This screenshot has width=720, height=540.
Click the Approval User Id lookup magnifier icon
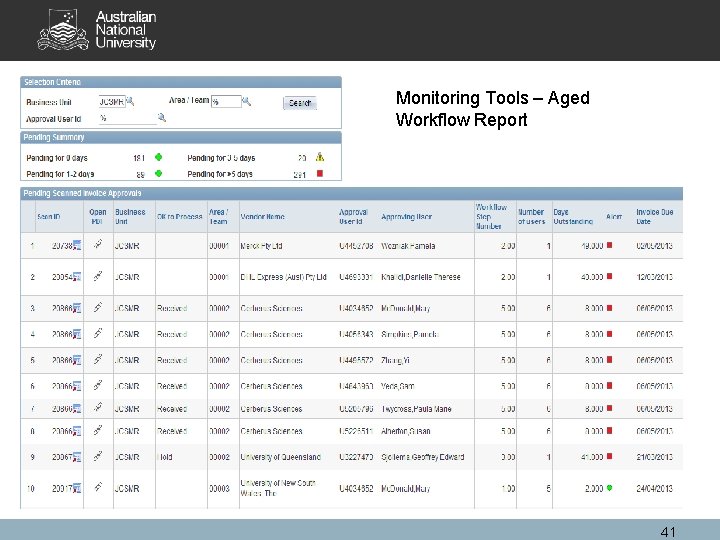click(x=162, y=118)
